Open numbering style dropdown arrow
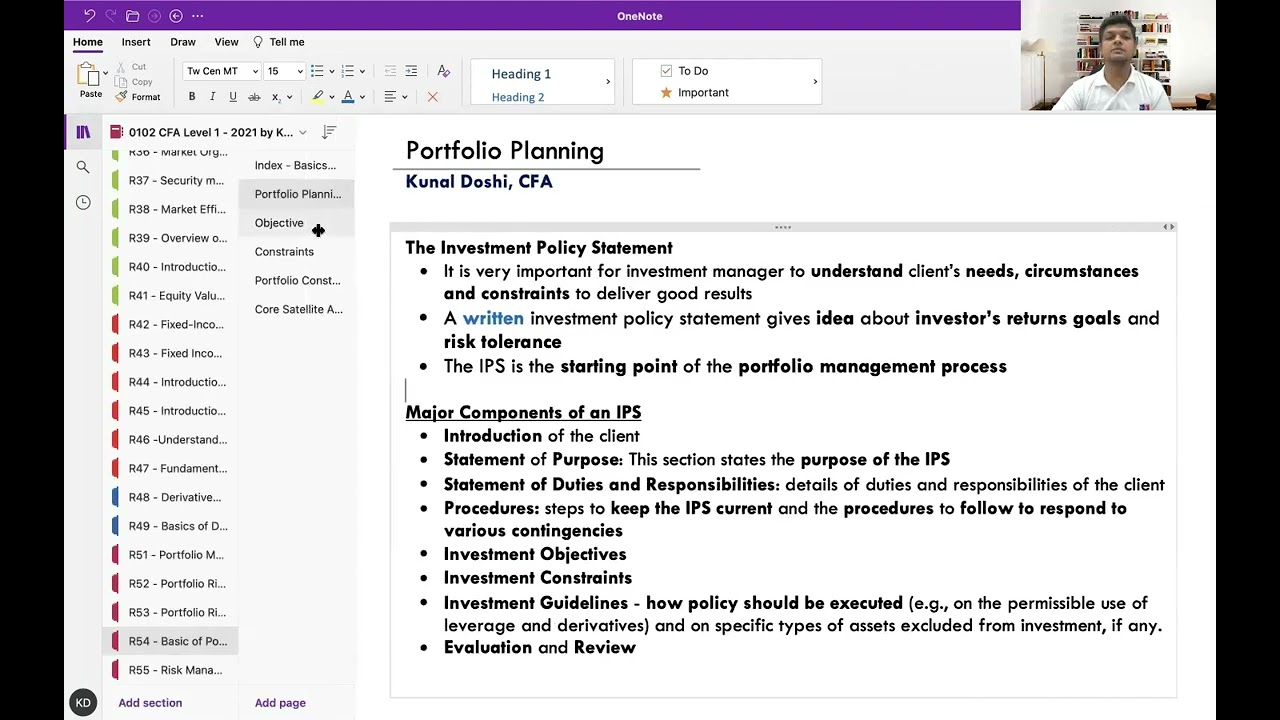 362,71
